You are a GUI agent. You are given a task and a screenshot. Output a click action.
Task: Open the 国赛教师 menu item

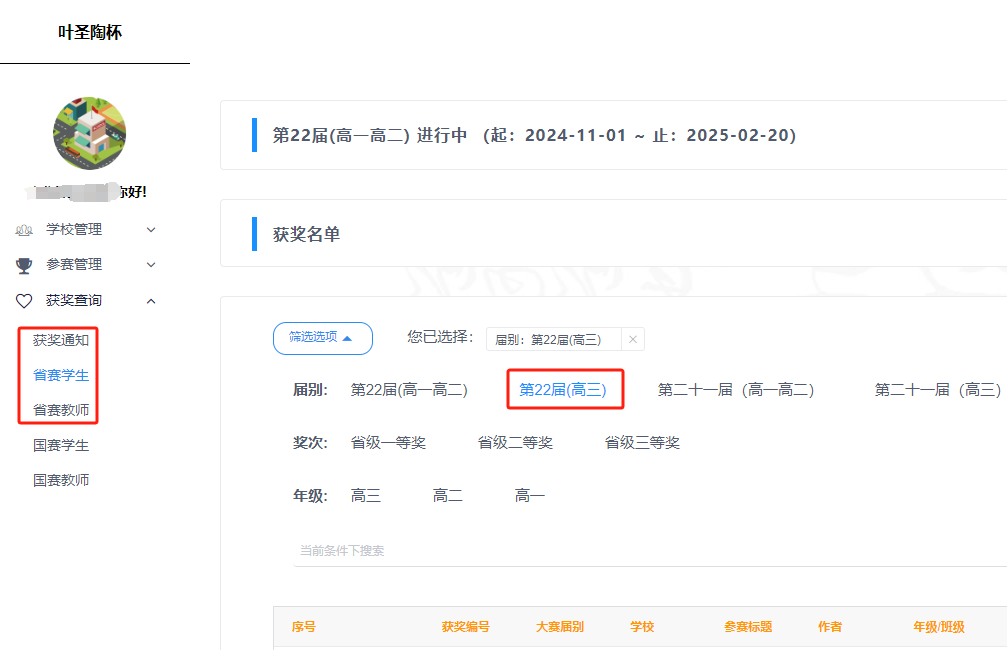(62, 481)
